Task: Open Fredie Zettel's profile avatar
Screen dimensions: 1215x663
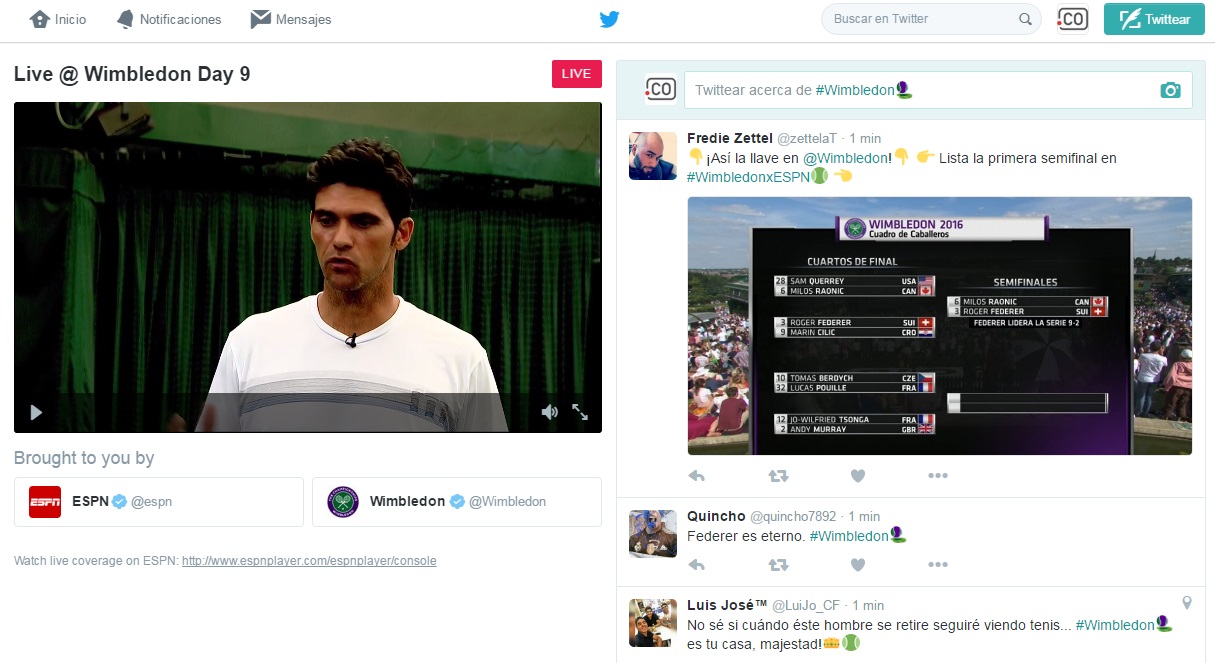Action: coord(653,156)
